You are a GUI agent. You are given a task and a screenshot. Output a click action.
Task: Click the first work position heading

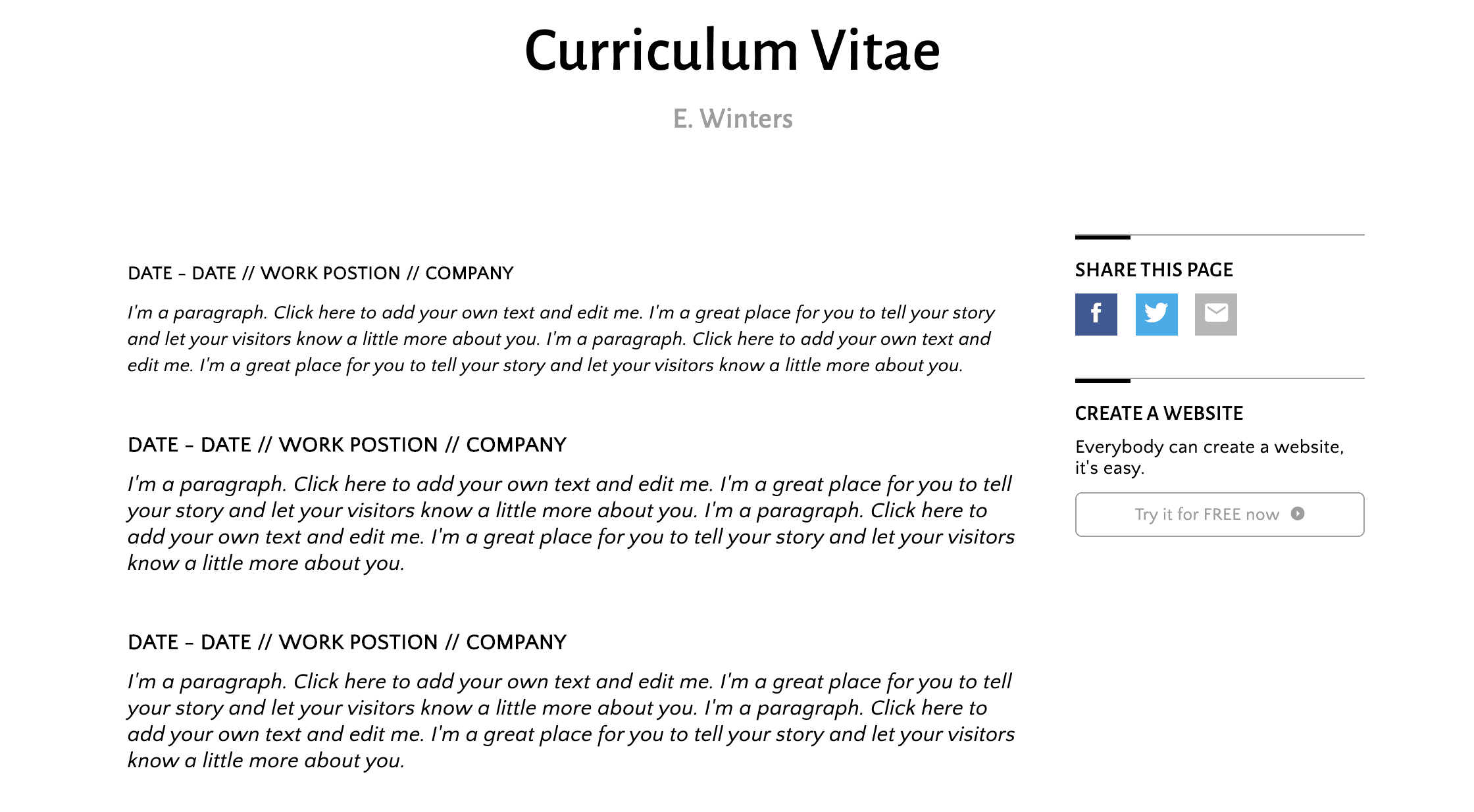(320, 273)
